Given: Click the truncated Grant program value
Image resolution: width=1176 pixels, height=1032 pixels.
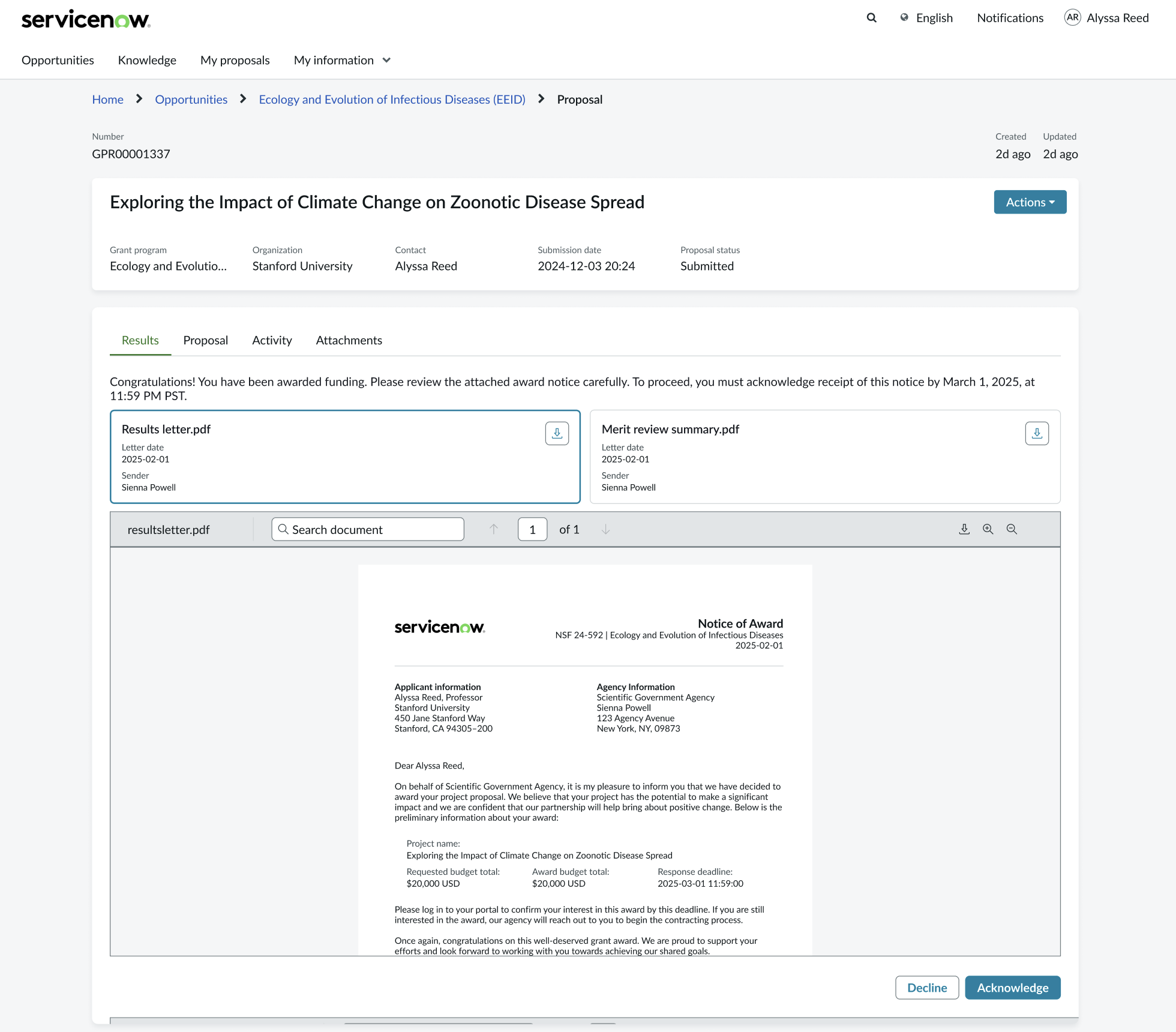Looking at the screenshot, I should 169,266.
